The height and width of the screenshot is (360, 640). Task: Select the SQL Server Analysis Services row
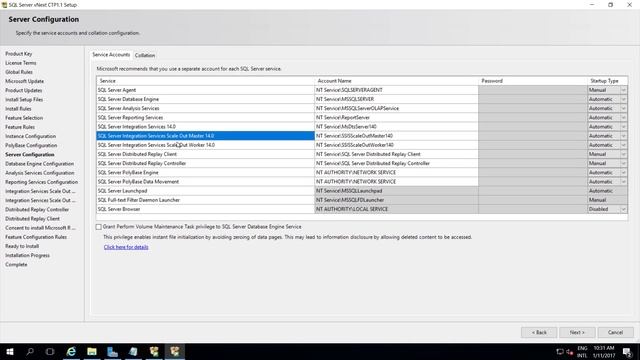[x=205, y=108]
